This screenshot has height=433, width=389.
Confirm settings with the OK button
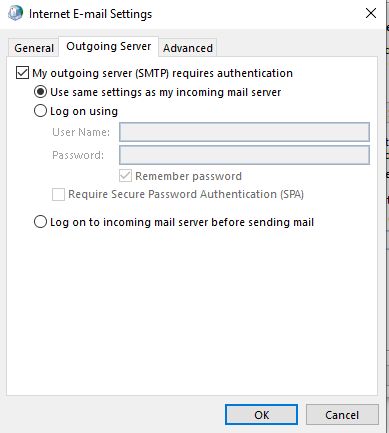261,415
